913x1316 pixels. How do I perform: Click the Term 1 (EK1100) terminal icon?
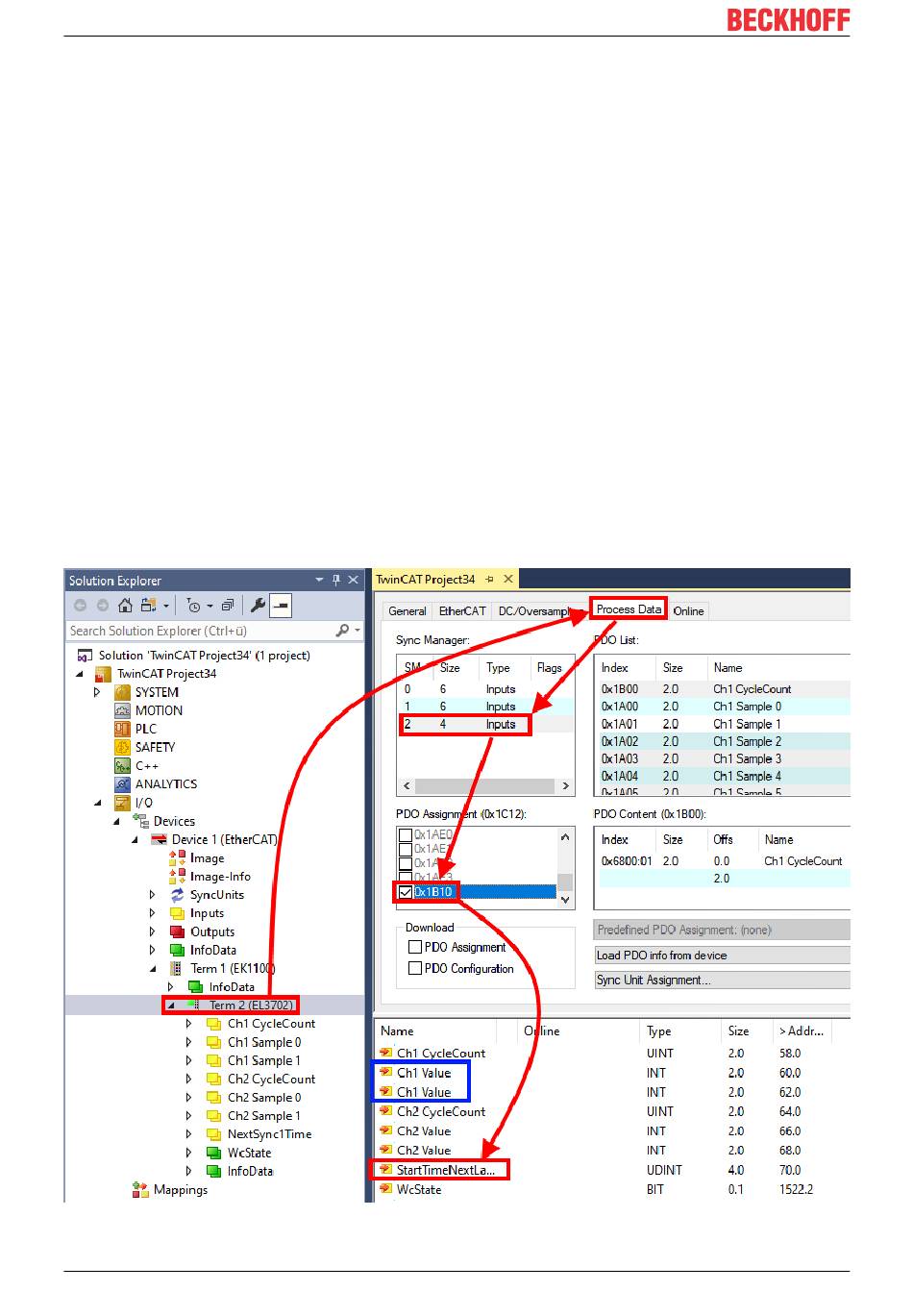177,968
